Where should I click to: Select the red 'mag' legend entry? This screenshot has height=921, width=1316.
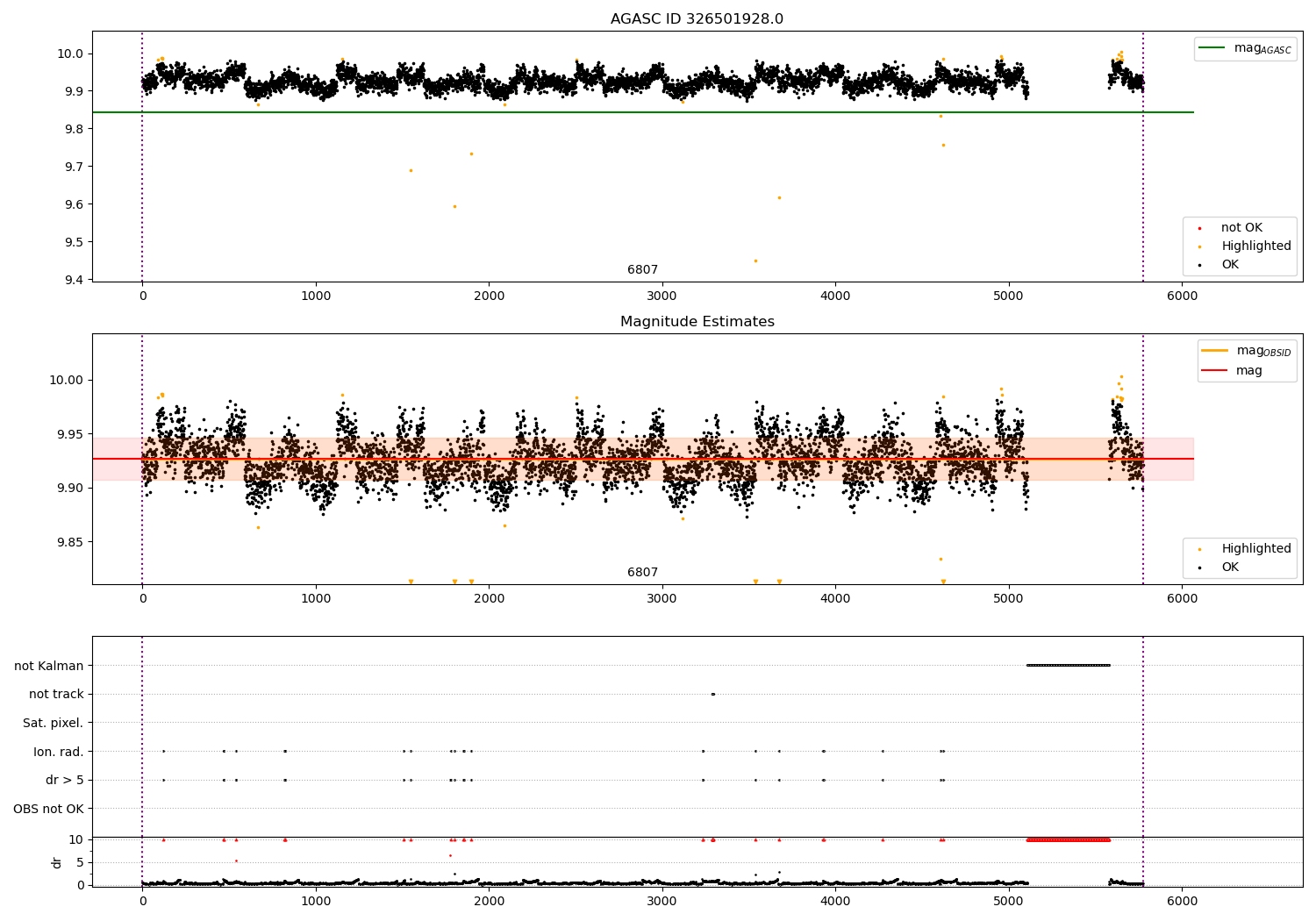1232,371
